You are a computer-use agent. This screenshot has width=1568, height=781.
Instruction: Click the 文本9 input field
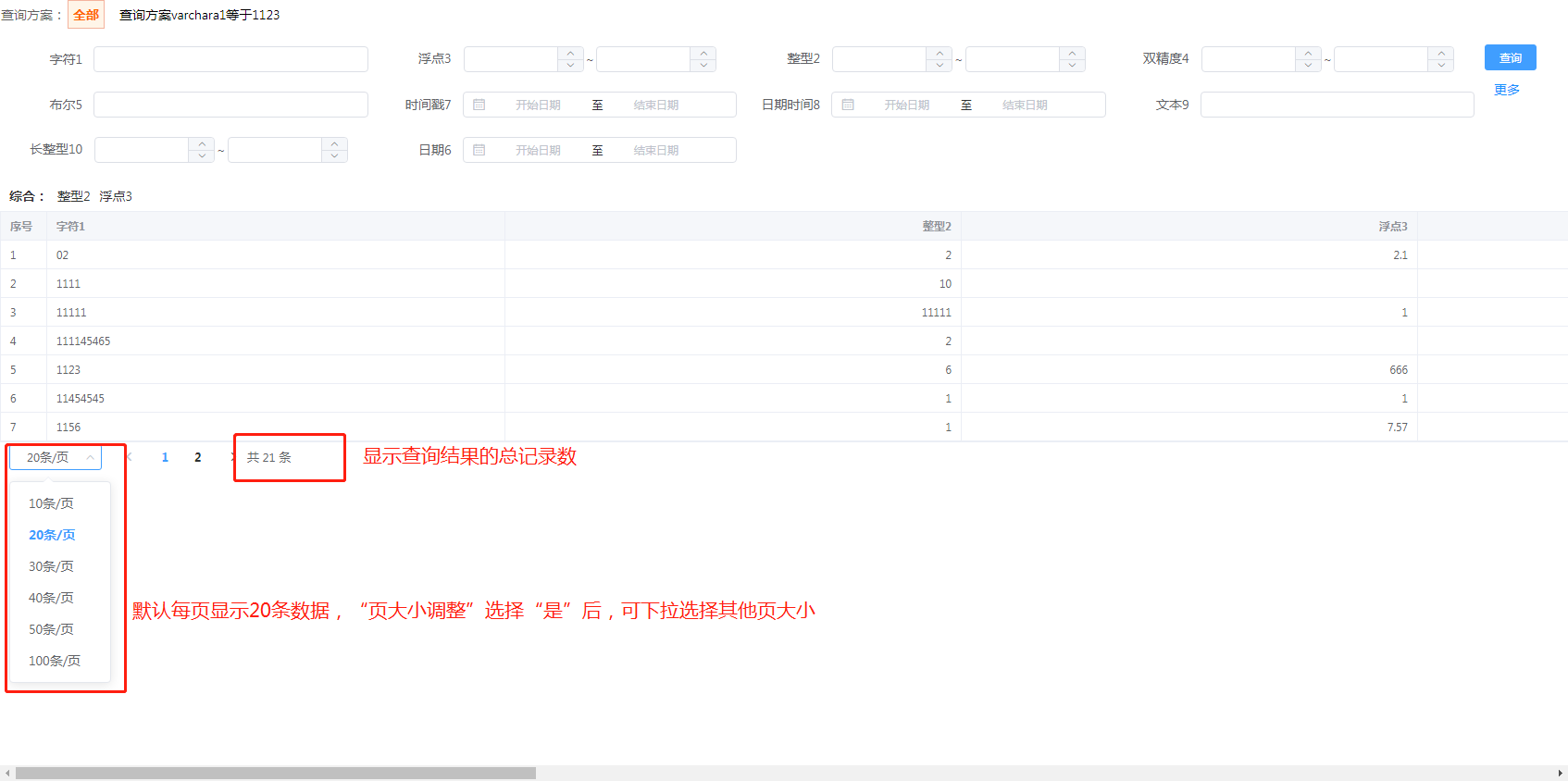tap(1337, 105)
